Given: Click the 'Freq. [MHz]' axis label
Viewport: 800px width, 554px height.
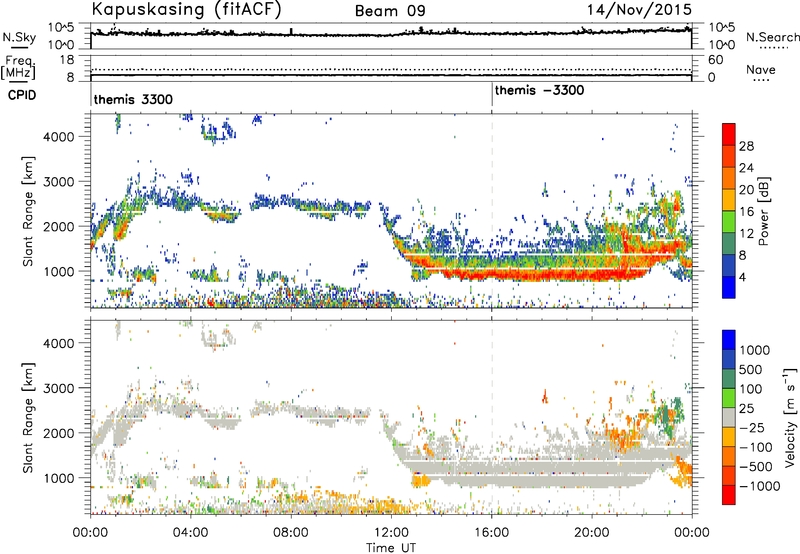Looking at the screenshot, I should click(18, 67).
